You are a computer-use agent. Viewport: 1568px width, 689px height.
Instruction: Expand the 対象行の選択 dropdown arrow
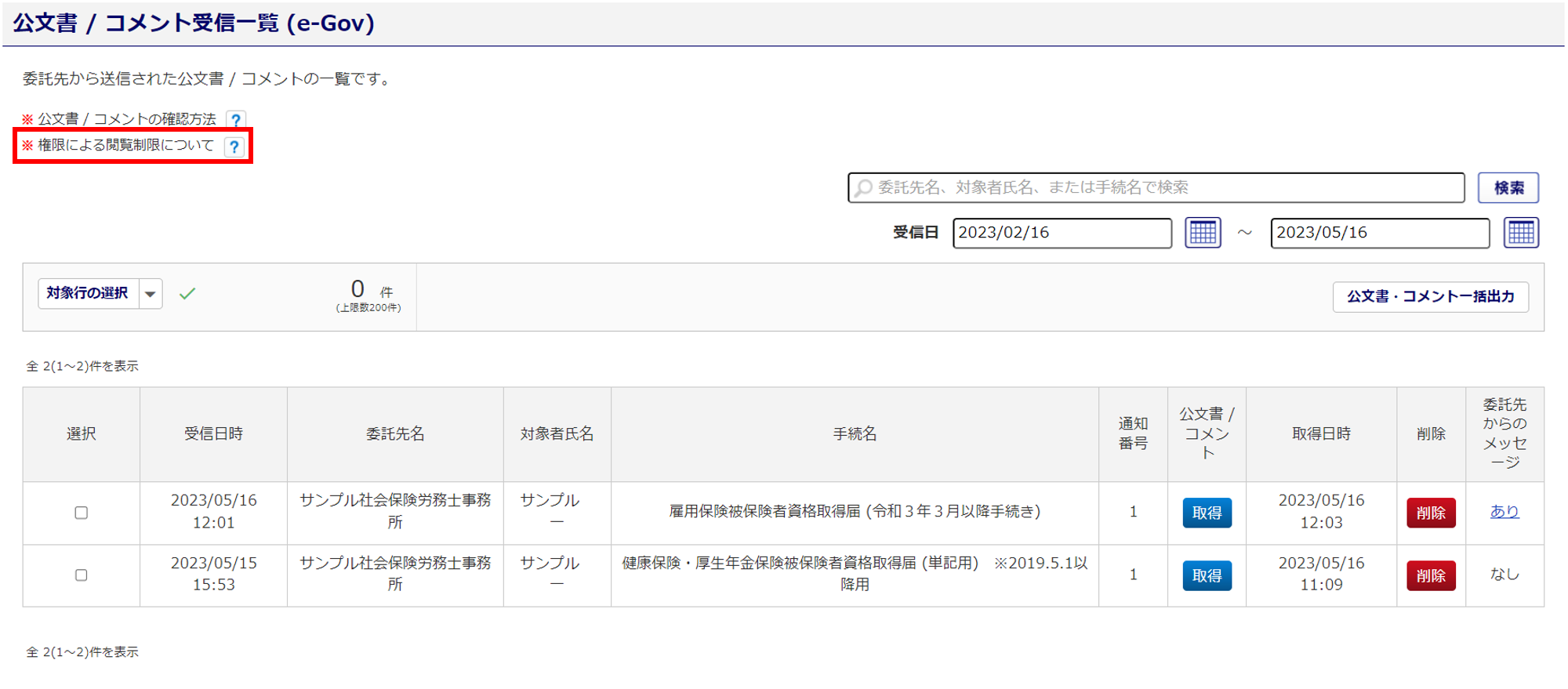[151, 295]
